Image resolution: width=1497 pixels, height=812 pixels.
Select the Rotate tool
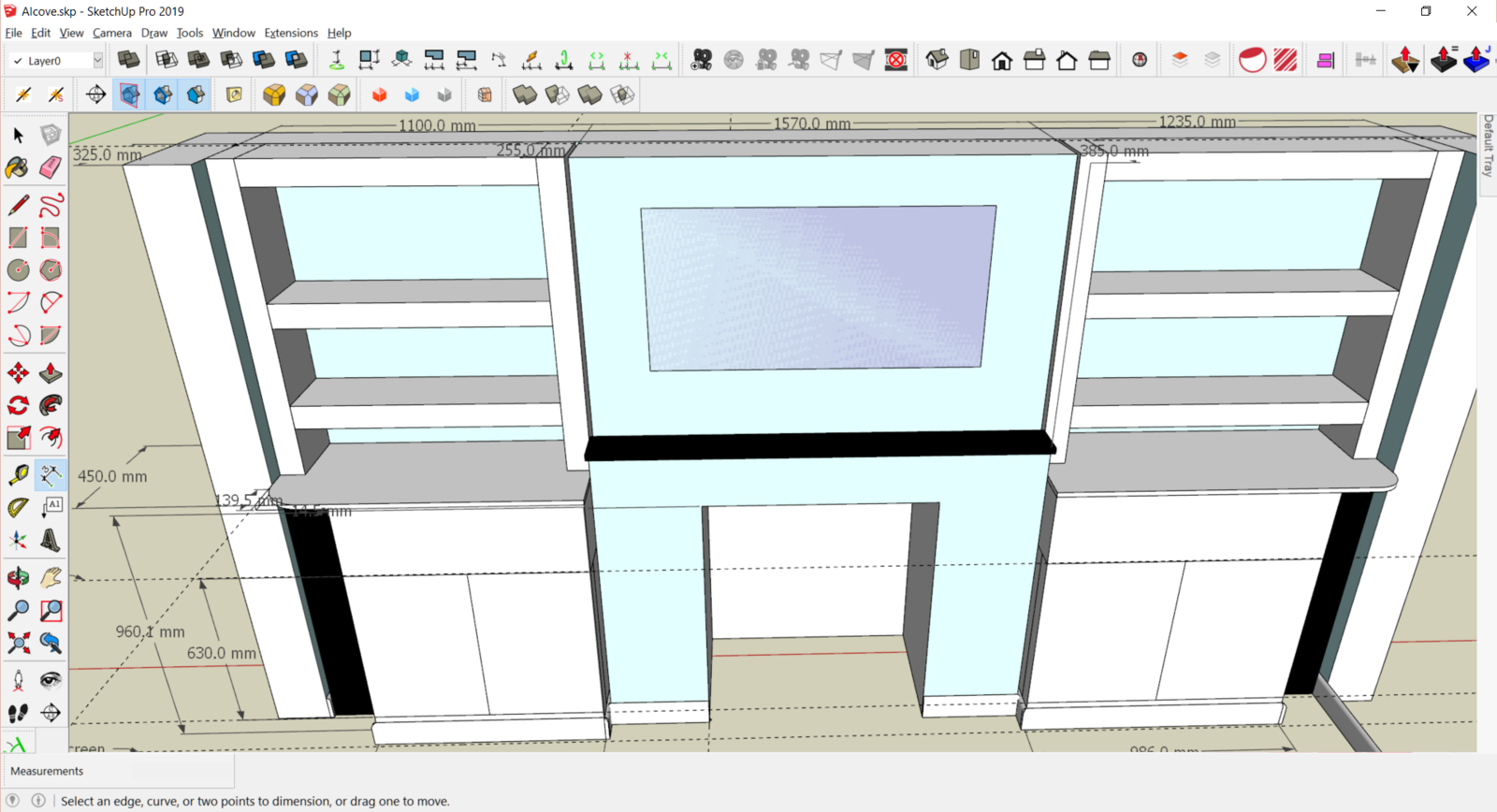(x=18, y=405)
